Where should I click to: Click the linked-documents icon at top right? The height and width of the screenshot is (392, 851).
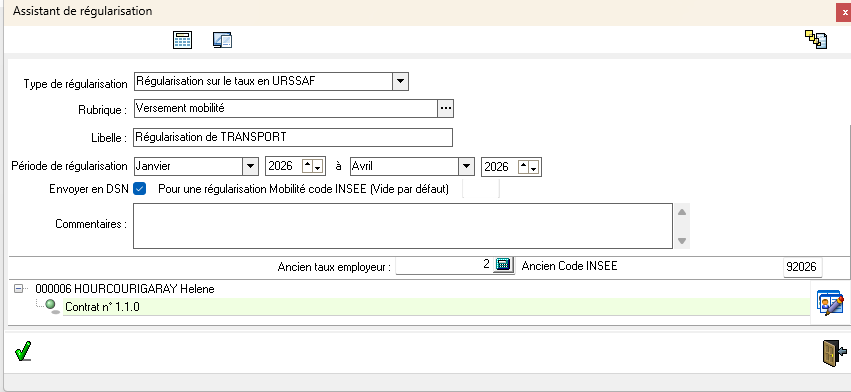point(816,40)
